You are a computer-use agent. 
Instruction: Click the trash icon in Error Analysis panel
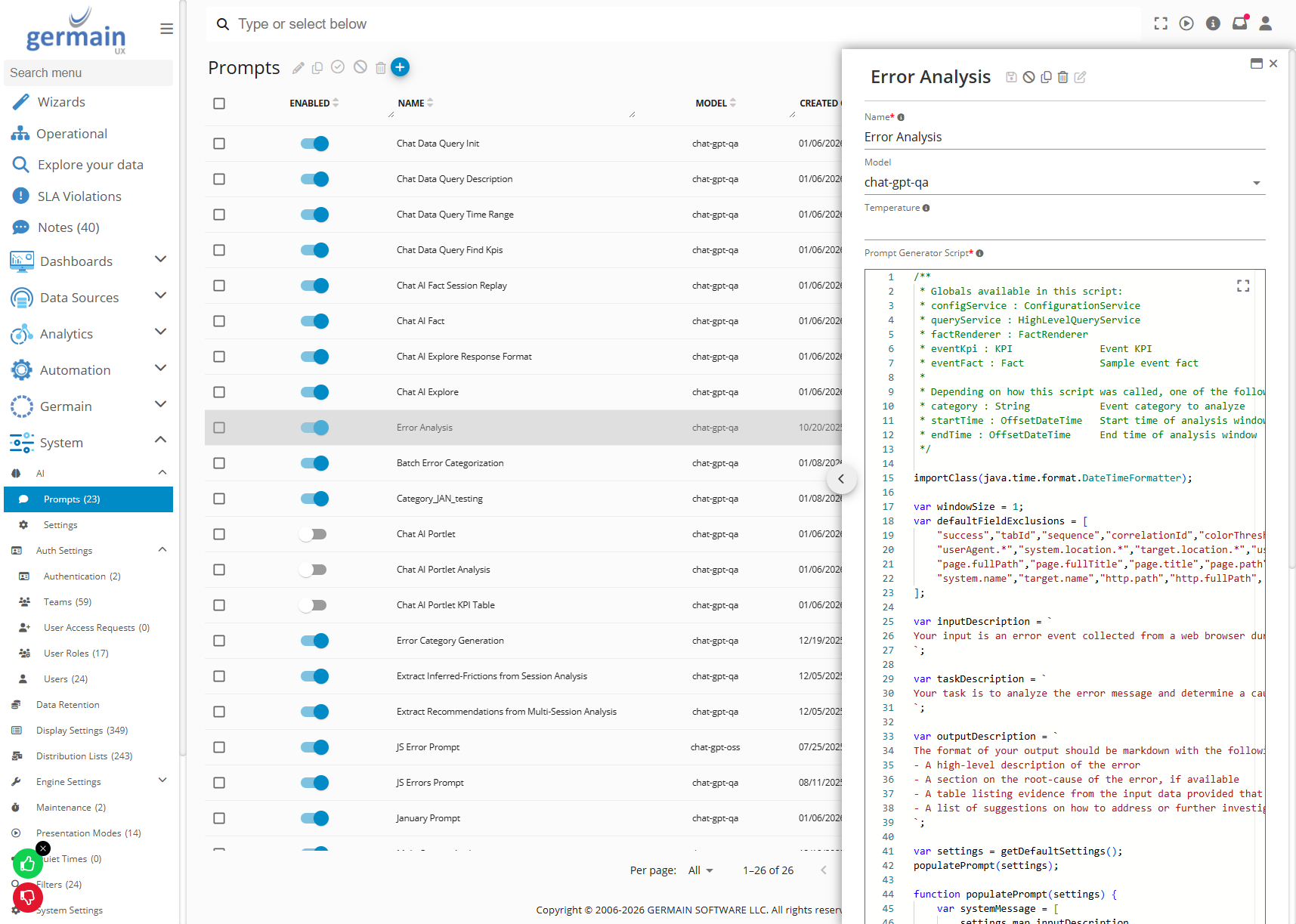tap(1062, 77)
